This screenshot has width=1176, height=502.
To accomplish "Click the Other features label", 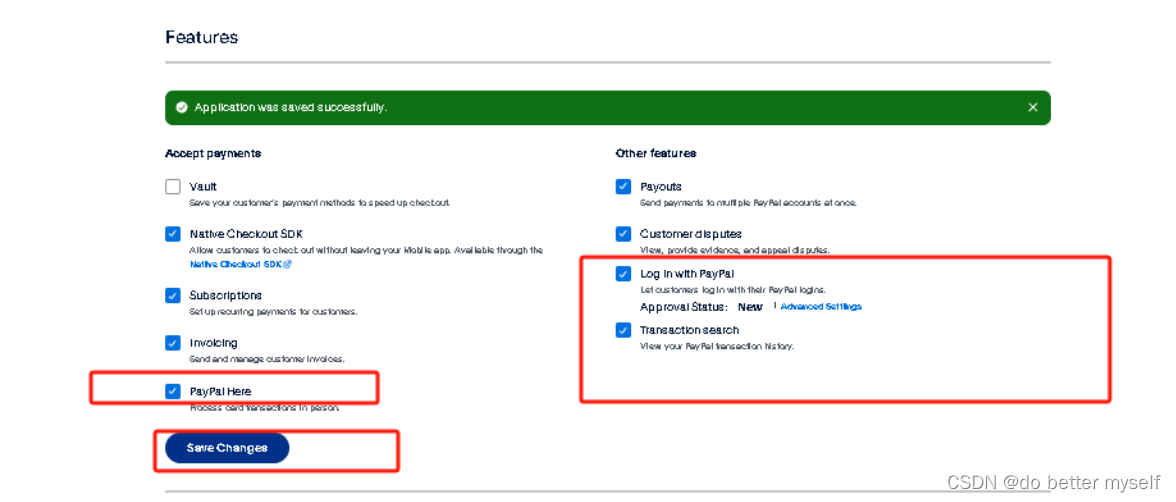I will 656,153.
